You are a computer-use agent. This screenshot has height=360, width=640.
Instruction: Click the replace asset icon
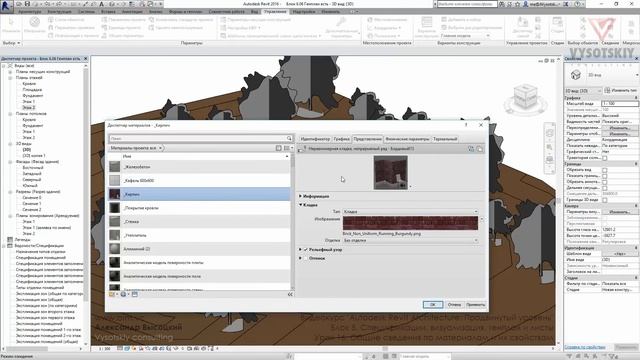coord(471,149)
